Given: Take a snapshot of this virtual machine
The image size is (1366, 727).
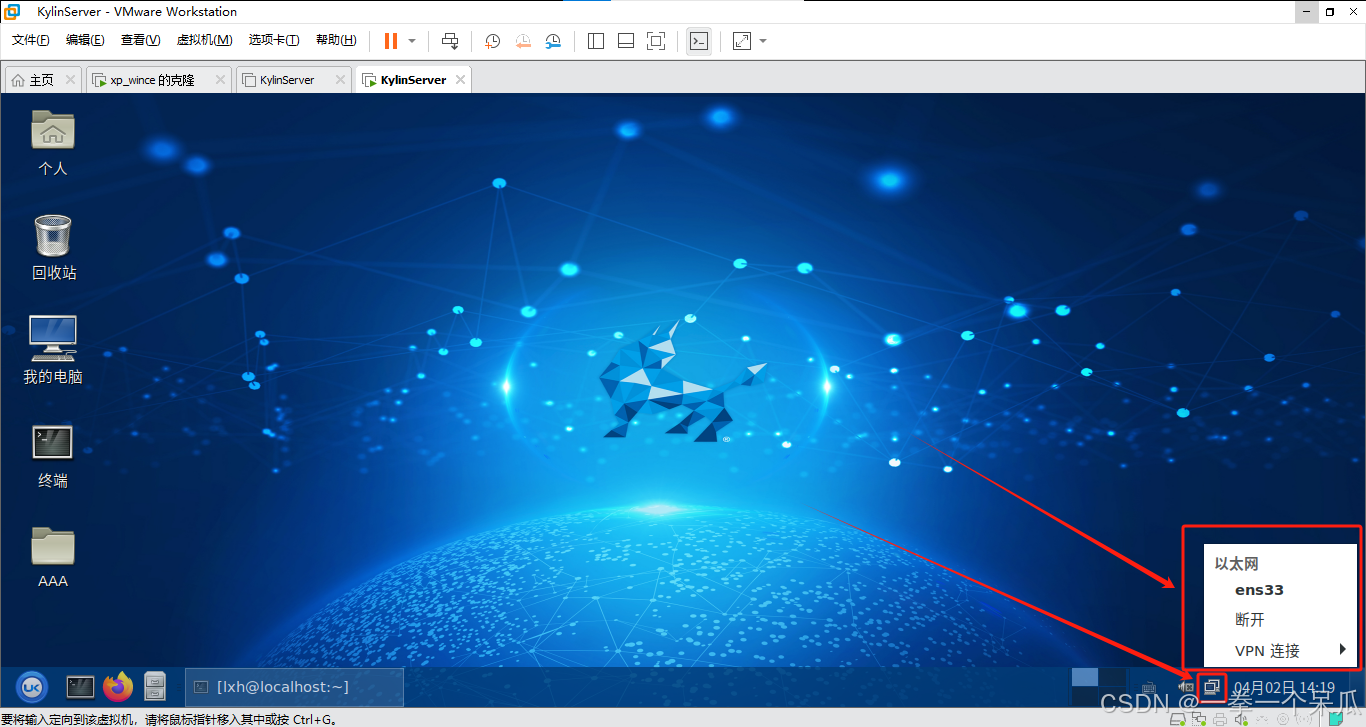Looking at the screenshot, I should pos(493,41).
